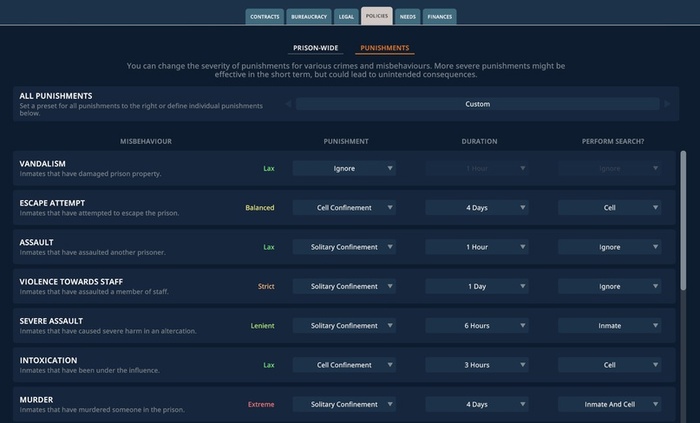
Task: Select the Punishments sub-tab
Action: pos(384,48)
